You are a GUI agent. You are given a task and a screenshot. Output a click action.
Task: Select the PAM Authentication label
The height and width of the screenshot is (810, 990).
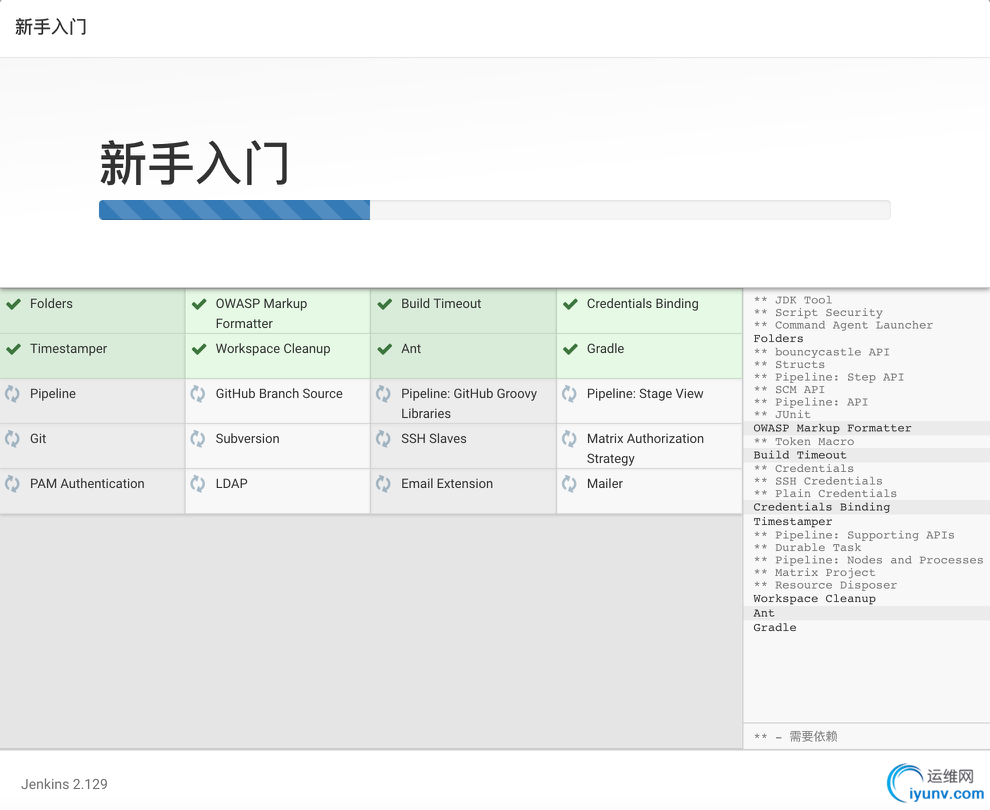tap(87, 484)
